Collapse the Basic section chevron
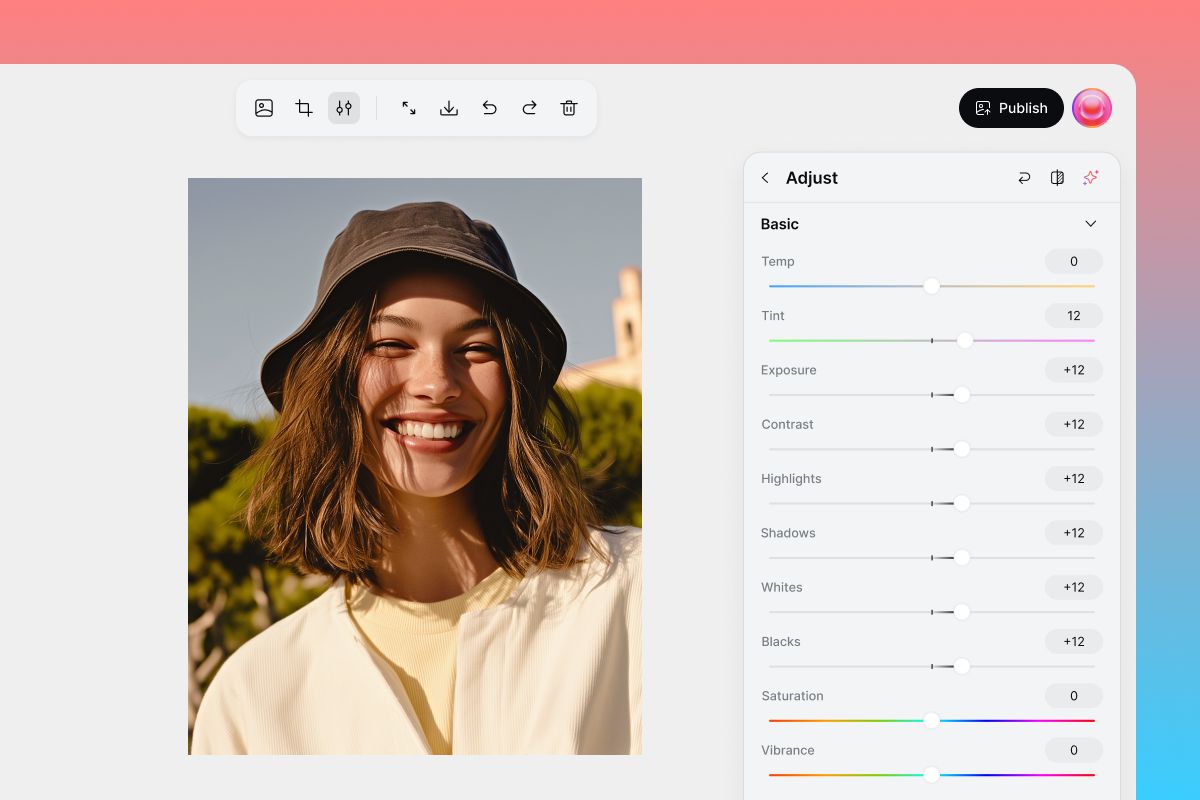The width and height of the screenshot is (1200, 800). pyautogui.click(x=1091, y=224)
